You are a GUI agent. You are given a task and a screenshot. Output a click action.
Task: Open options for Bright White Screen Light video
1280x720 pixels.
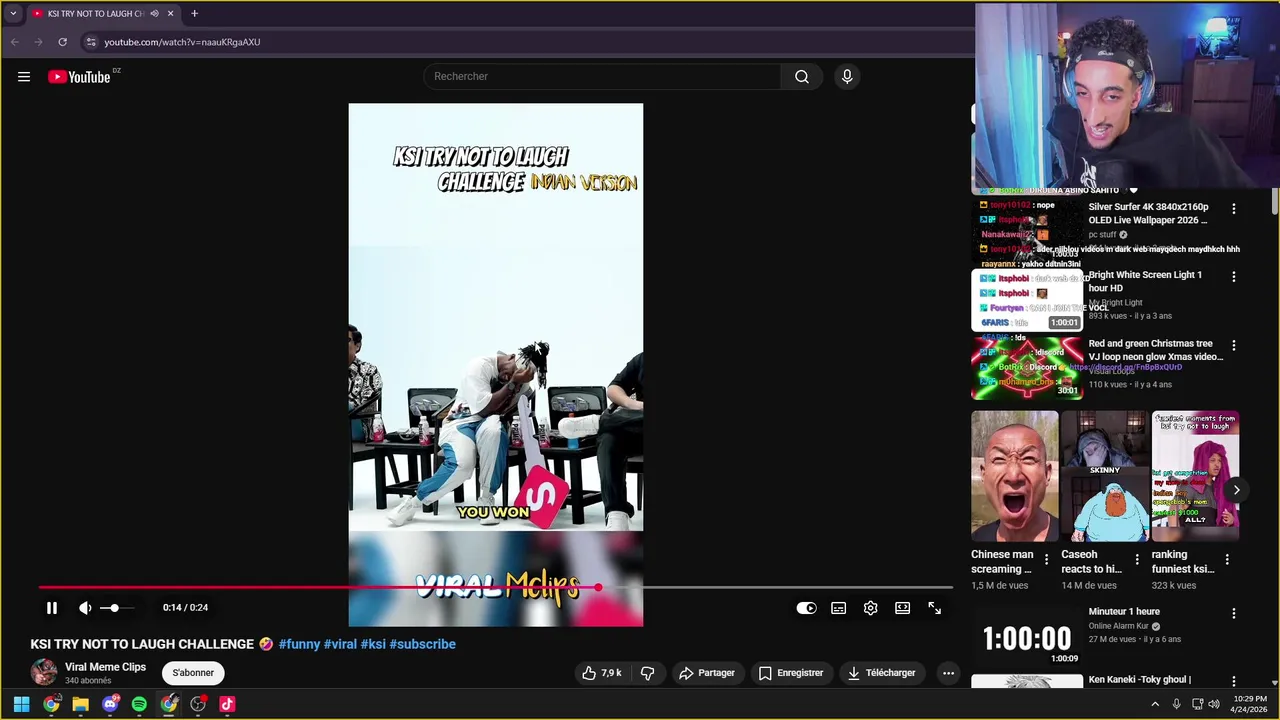coord(1233,277)
